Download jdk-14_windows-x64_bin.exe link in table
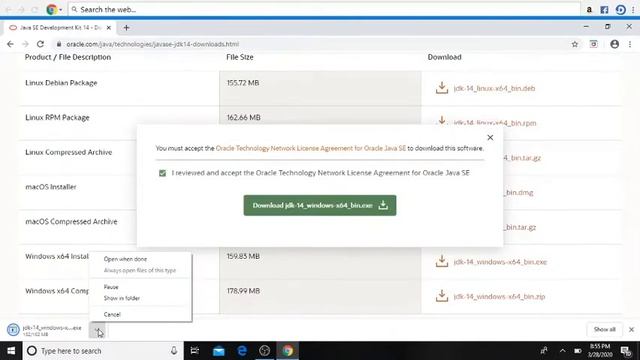This screenshot has height=360, width=640. pyautogui.click(x=500, y=262)
